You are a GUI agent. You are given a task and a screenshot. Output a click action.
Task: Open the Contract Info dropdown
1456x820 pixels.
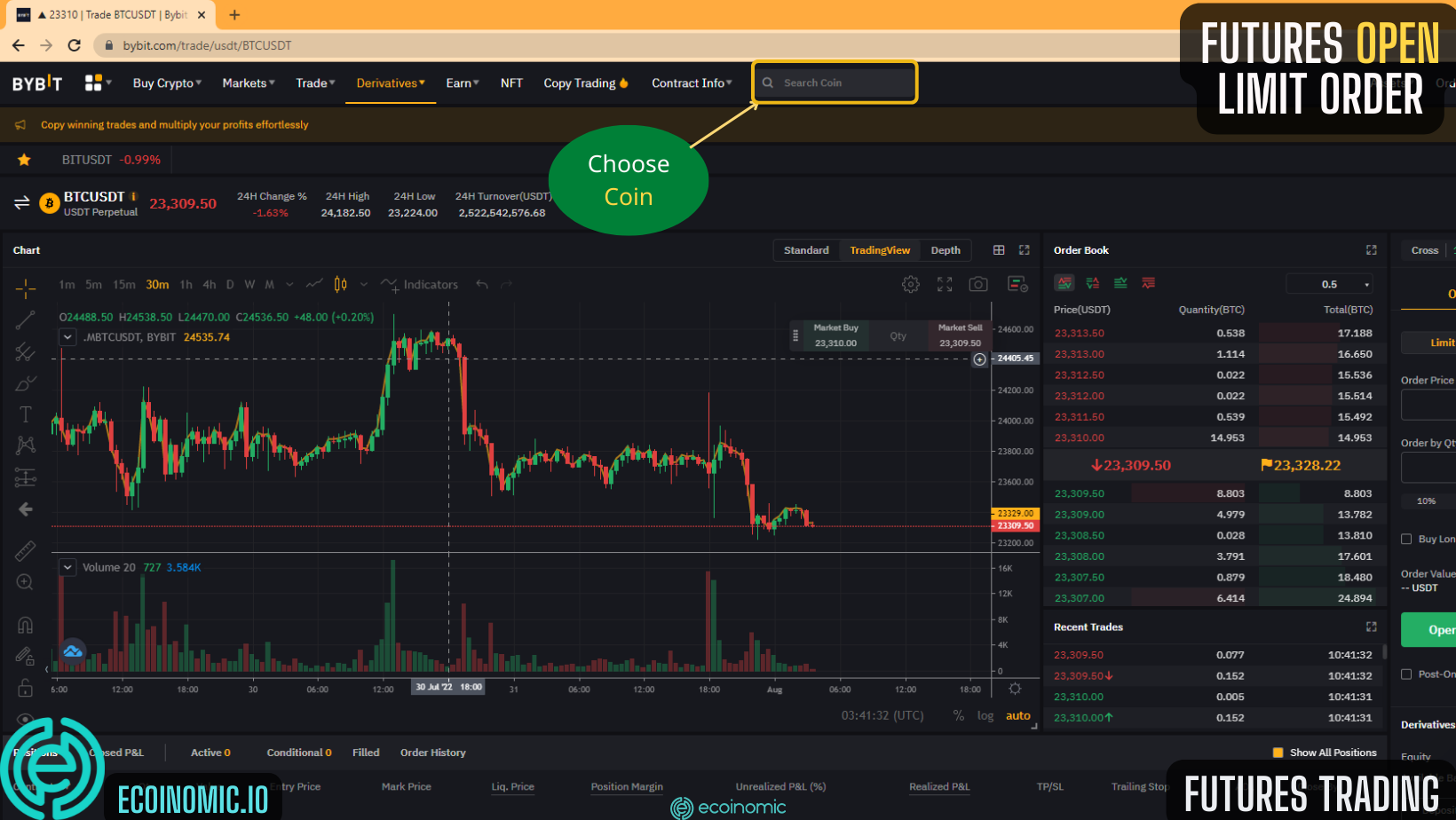(692, 83)
